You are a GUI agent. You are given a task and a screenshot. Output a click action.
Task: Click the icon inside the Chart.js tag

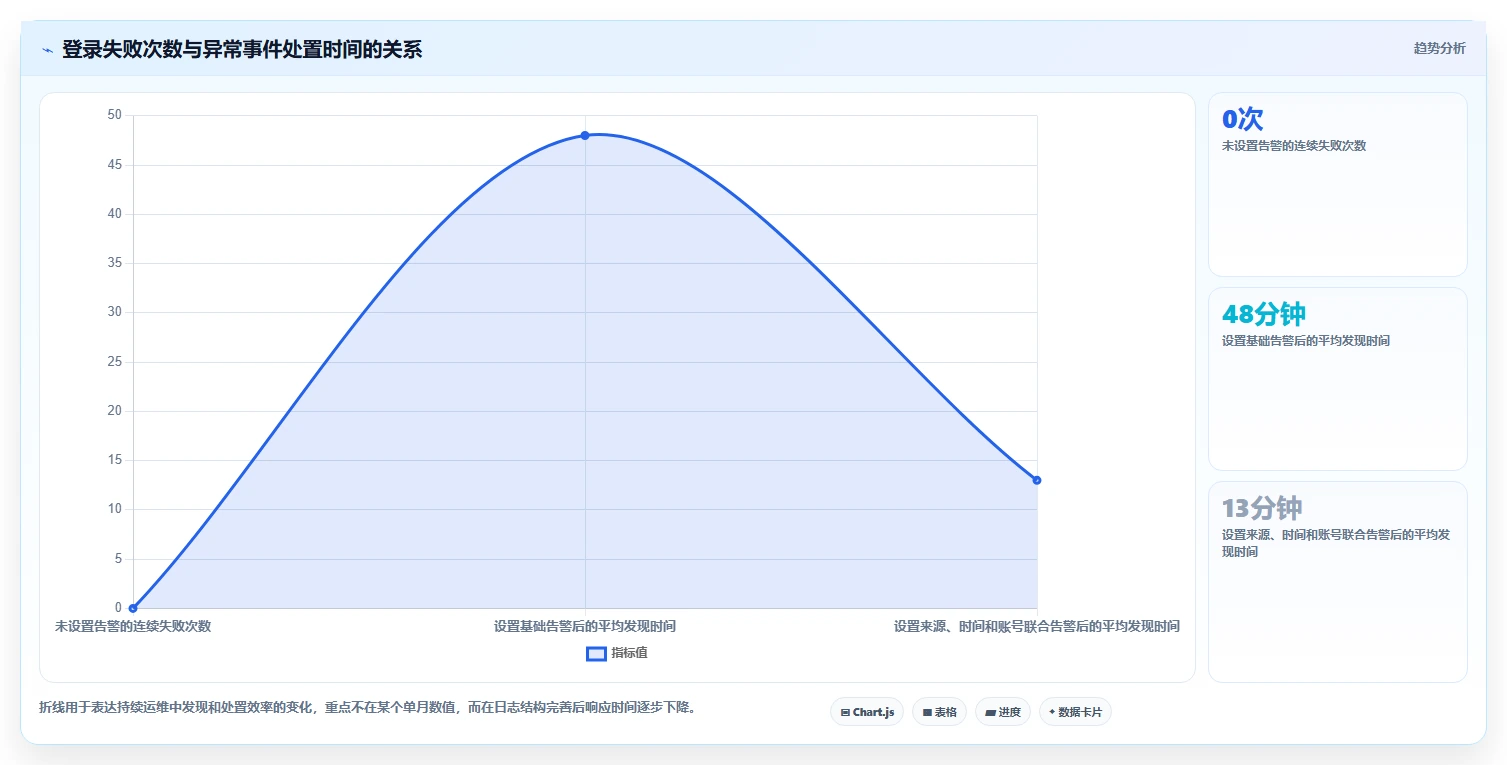845,713
